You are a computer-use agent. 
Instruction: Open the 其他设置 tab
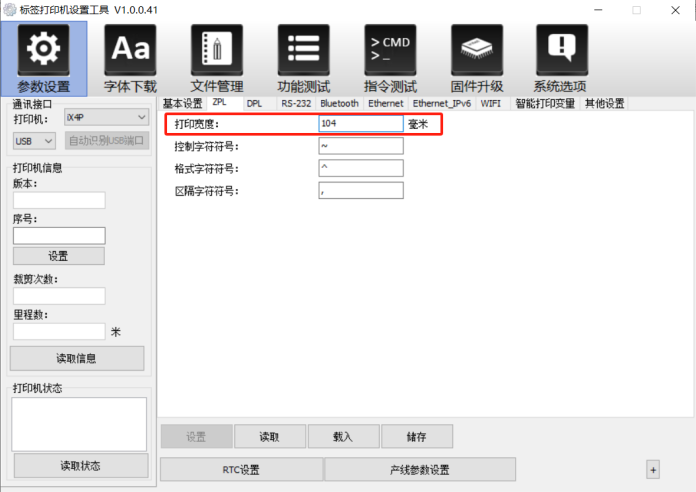(x=605, y=103)
